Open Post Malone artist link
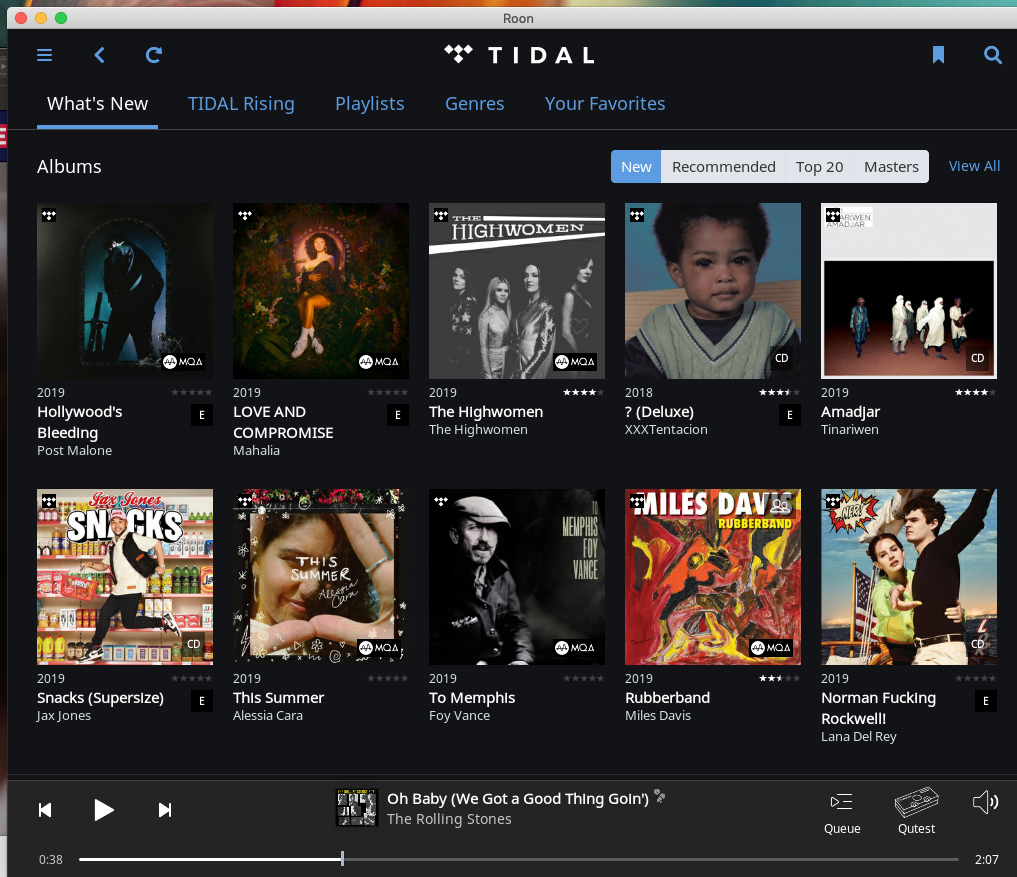Viewport: 1017px width, 877px height. 75,450
